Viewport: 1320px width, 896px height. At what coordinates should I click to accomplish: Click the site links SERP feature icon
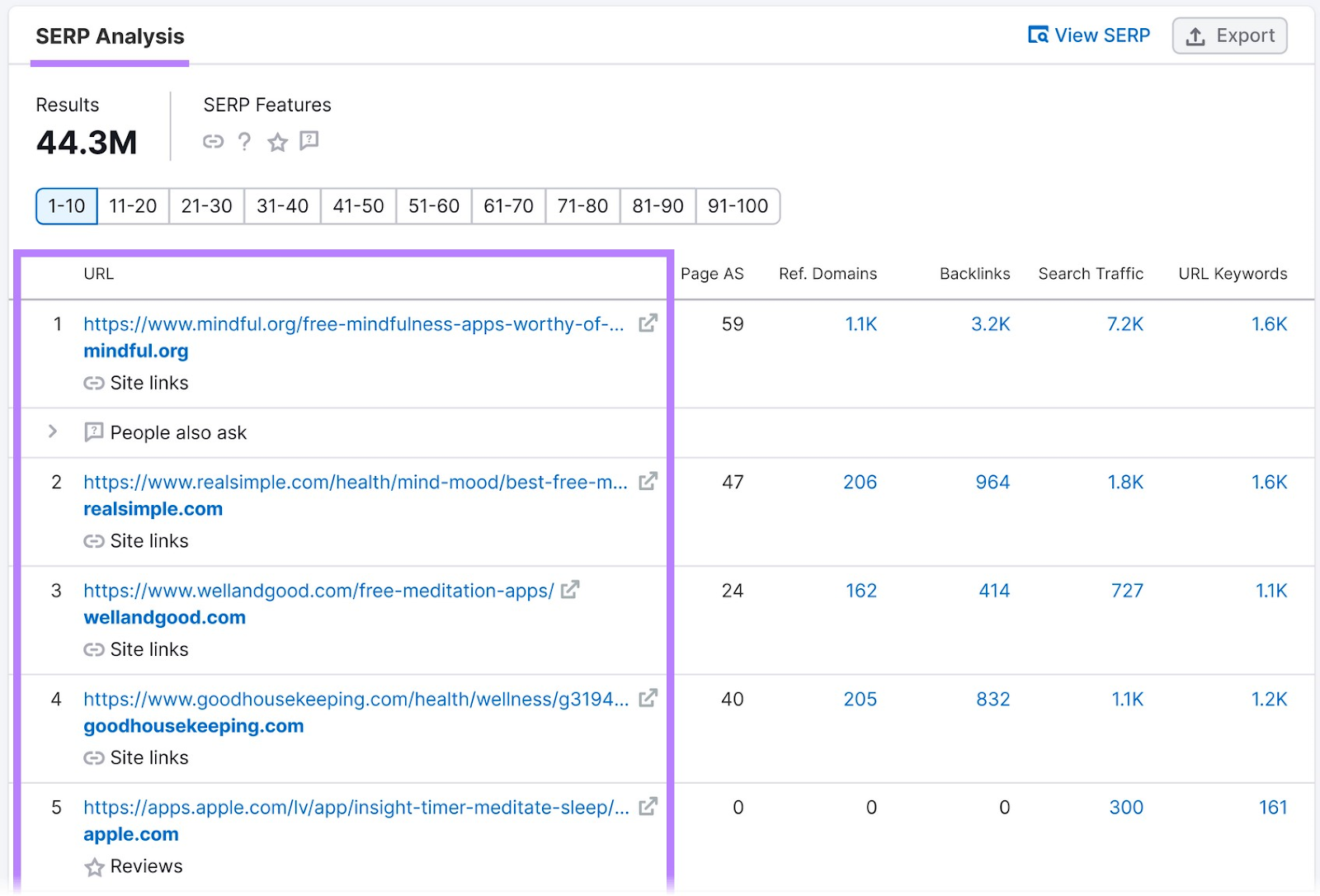point(213,142)
